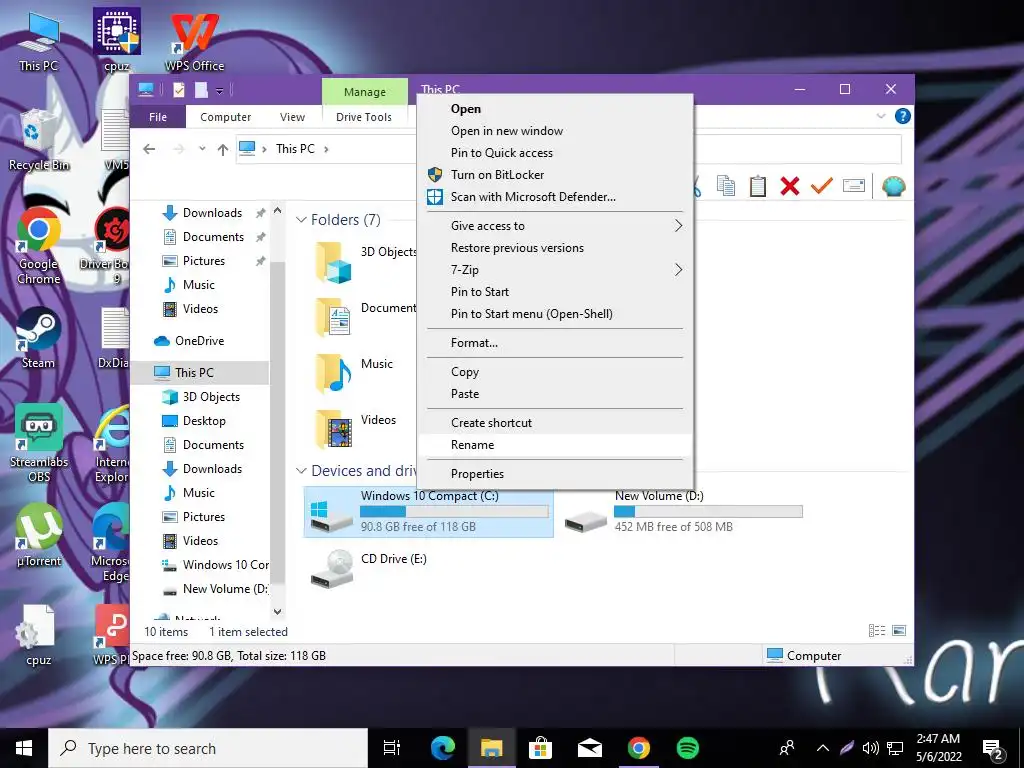Click the Properties quick access toolbar icon
The width and height of the screenshot is (1024, 768).
178,89
